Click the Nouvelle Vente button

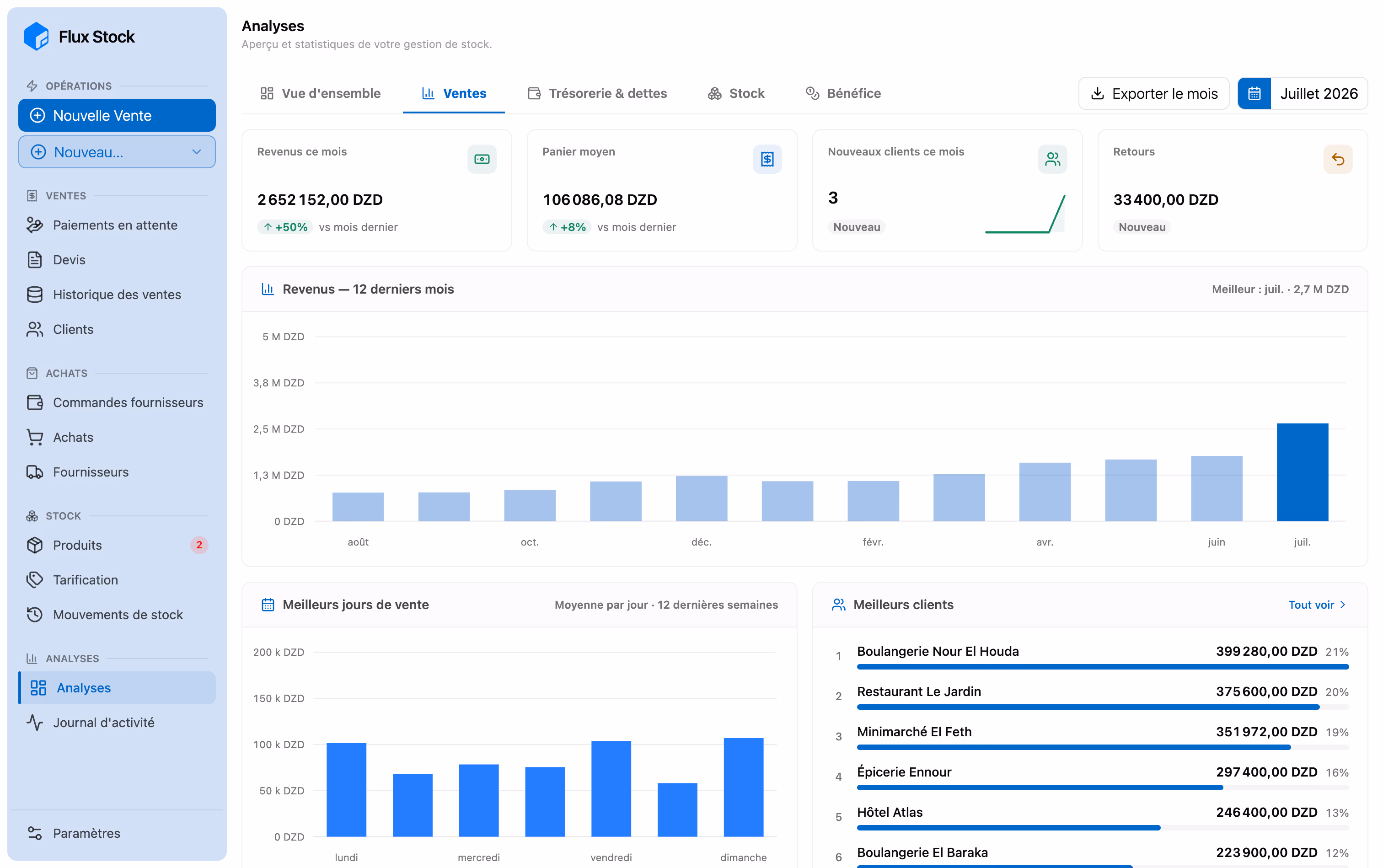[117, 115]
